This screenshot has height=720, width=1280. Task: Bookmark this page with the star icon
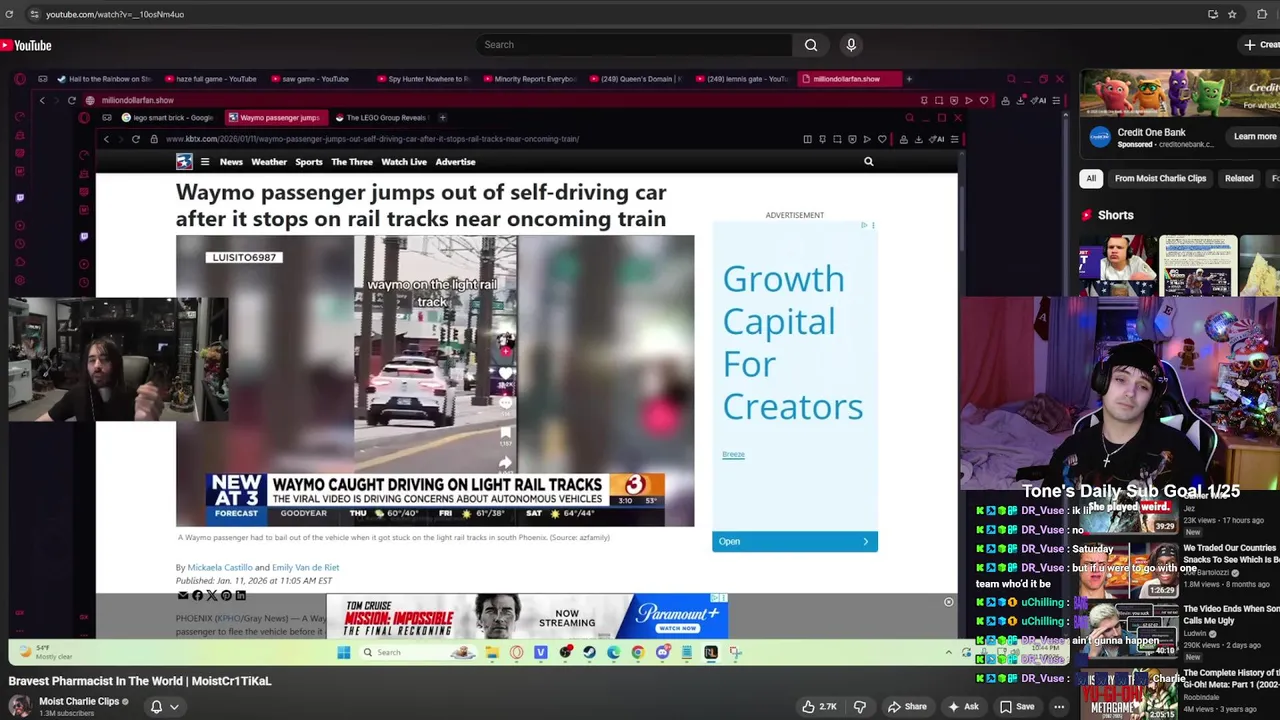click(x=1232, y=14)
